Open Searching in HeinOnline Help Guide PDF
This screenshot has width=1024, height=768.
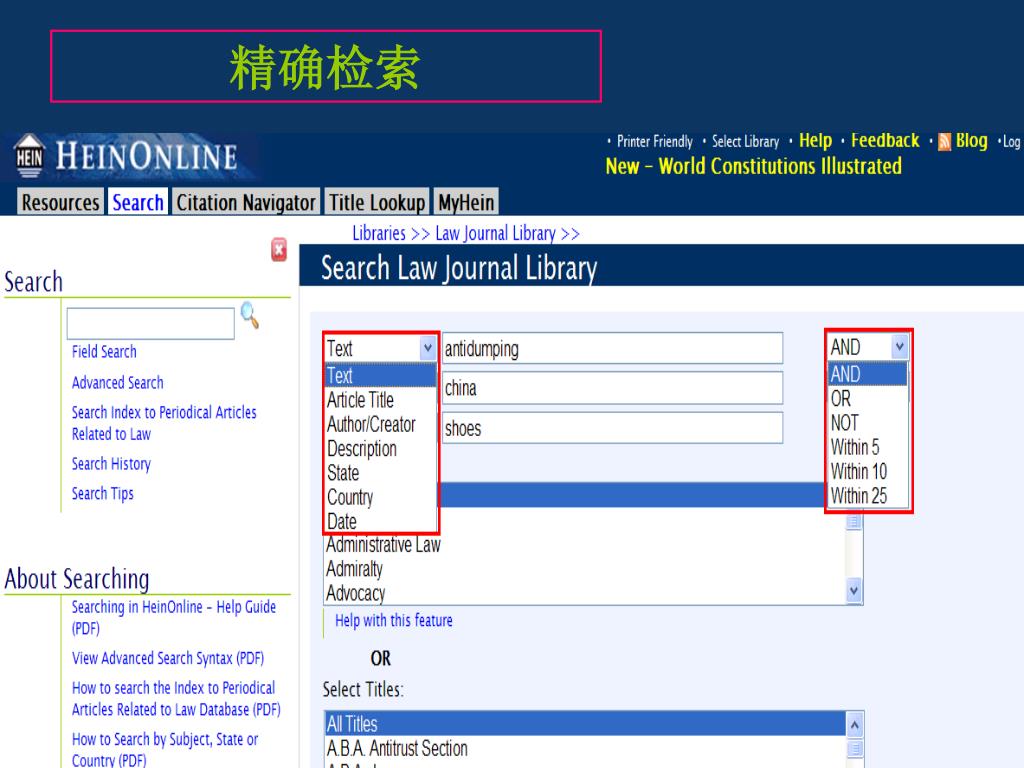(174, 617)
